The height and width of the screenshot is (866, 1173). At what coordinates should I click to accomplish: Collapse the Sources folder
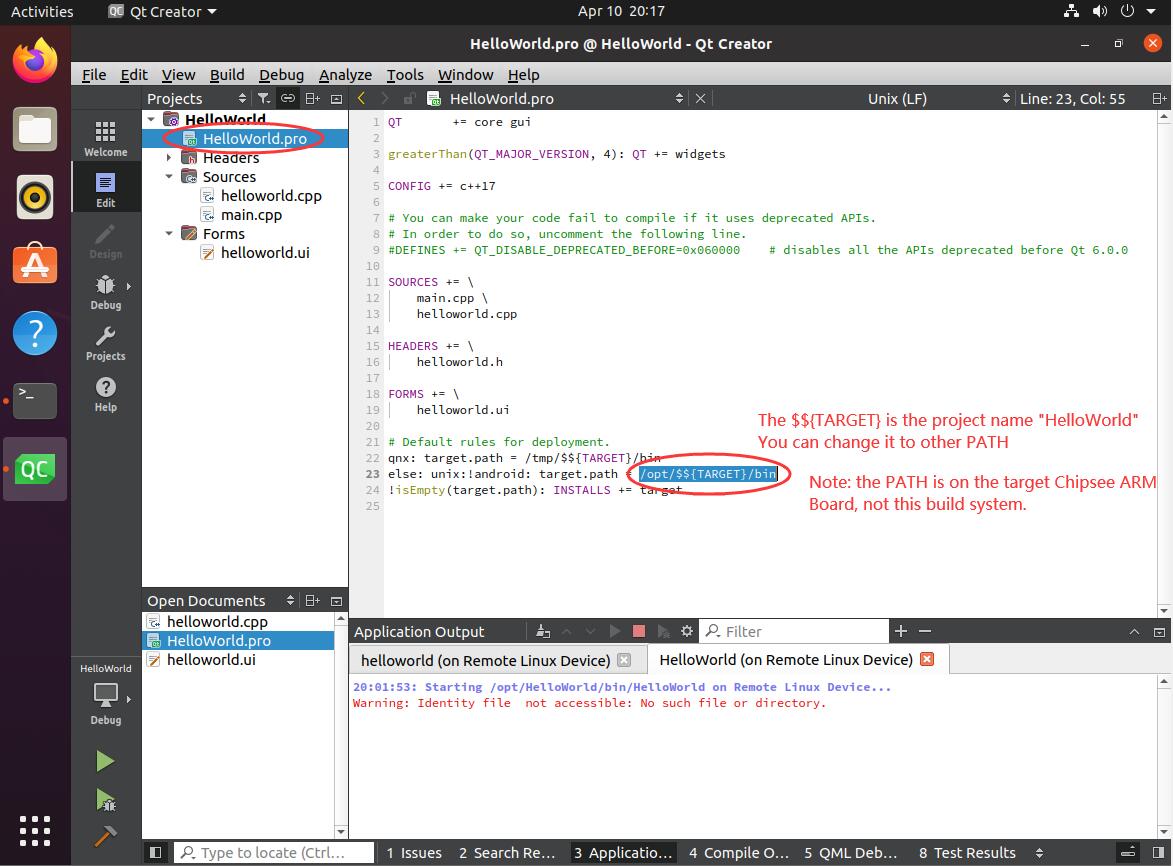tap(169, 176)
